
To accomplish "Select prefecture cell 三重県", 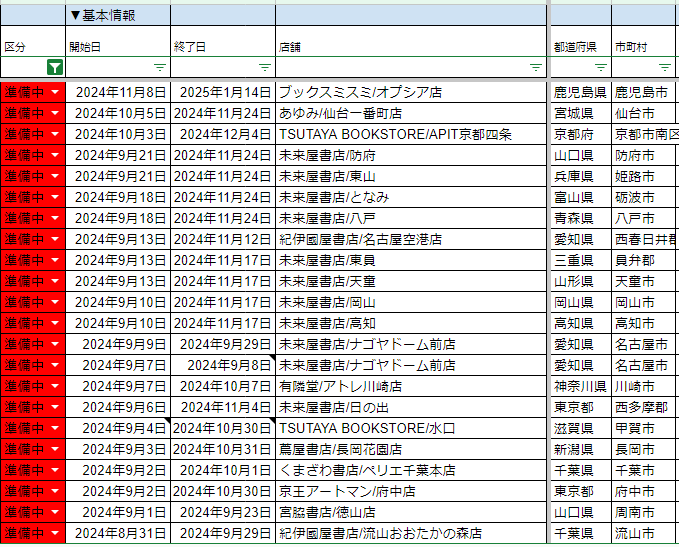I will [581, 260].
